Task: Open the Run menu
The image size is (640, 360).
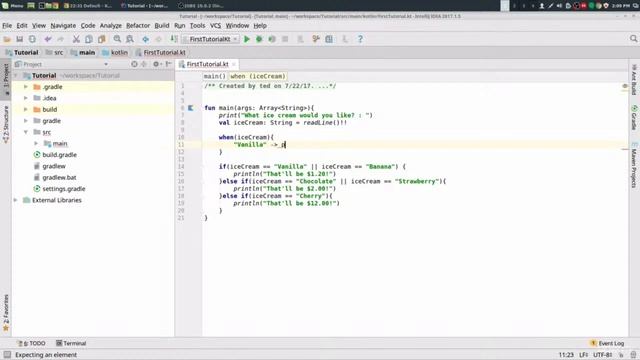Action: [180, 25]
